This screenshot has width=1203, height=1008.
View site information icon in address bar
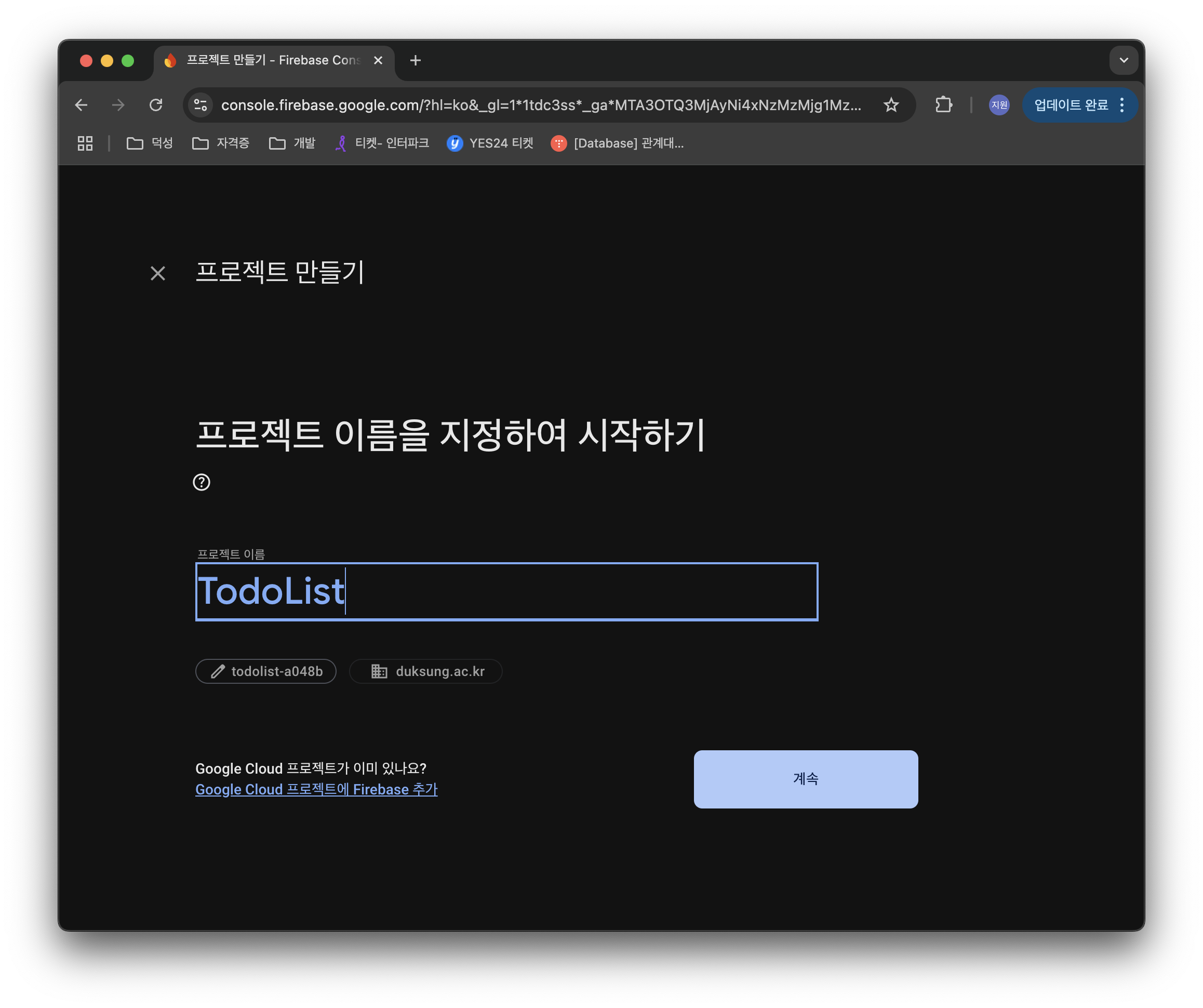point(200,105)
